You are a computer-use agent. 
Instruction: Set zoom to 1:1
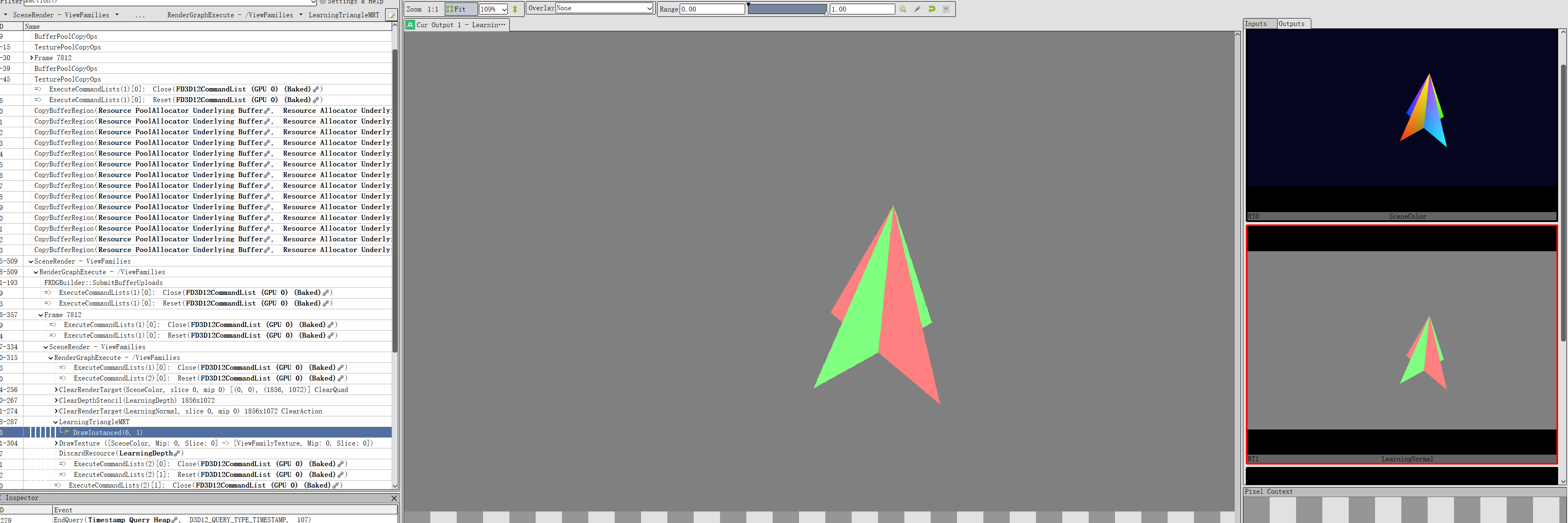(x=433, y=9)
